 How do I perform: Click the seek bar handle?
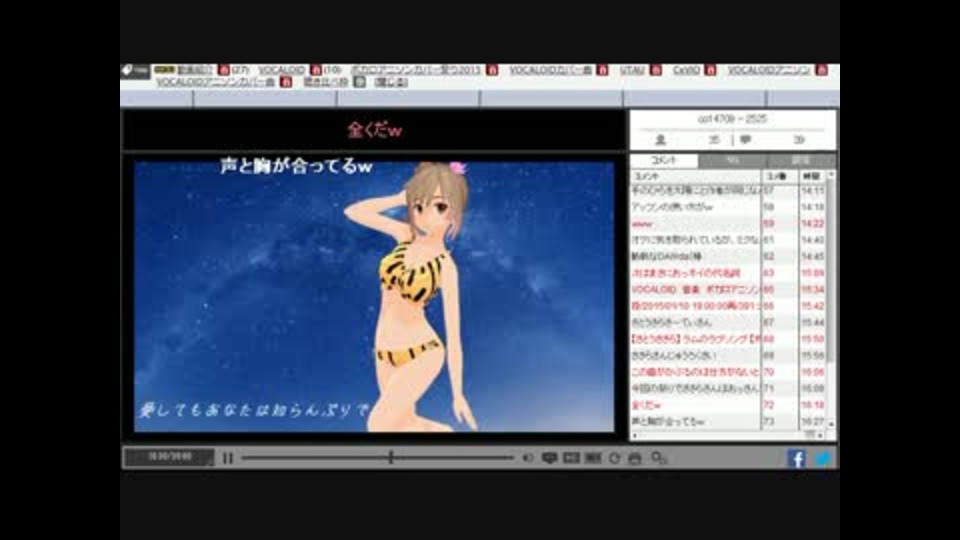coord(391,457)
